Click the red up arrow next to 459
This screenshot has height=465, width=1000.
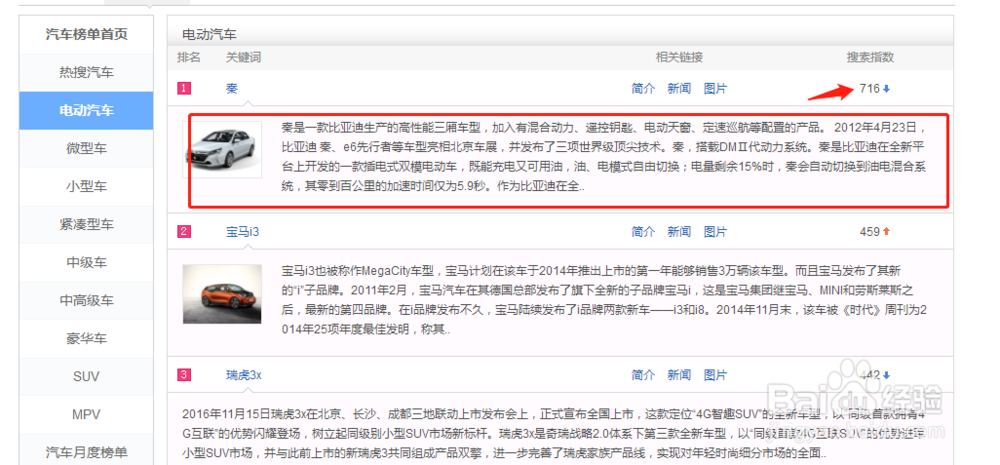click(x=886, y=232)
